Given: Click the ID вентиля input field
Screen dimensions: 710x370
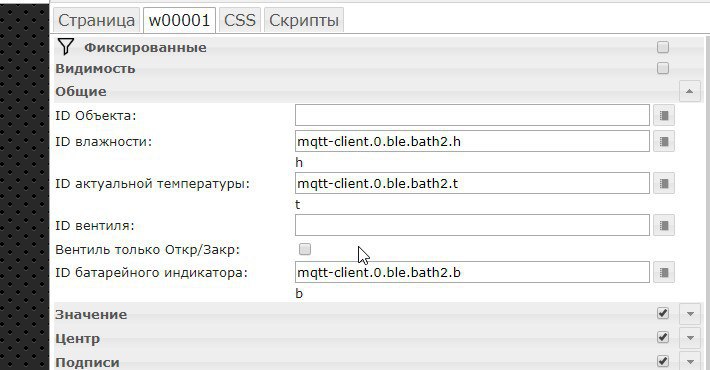Looking at the screenshot, I should tap(472, 225).
